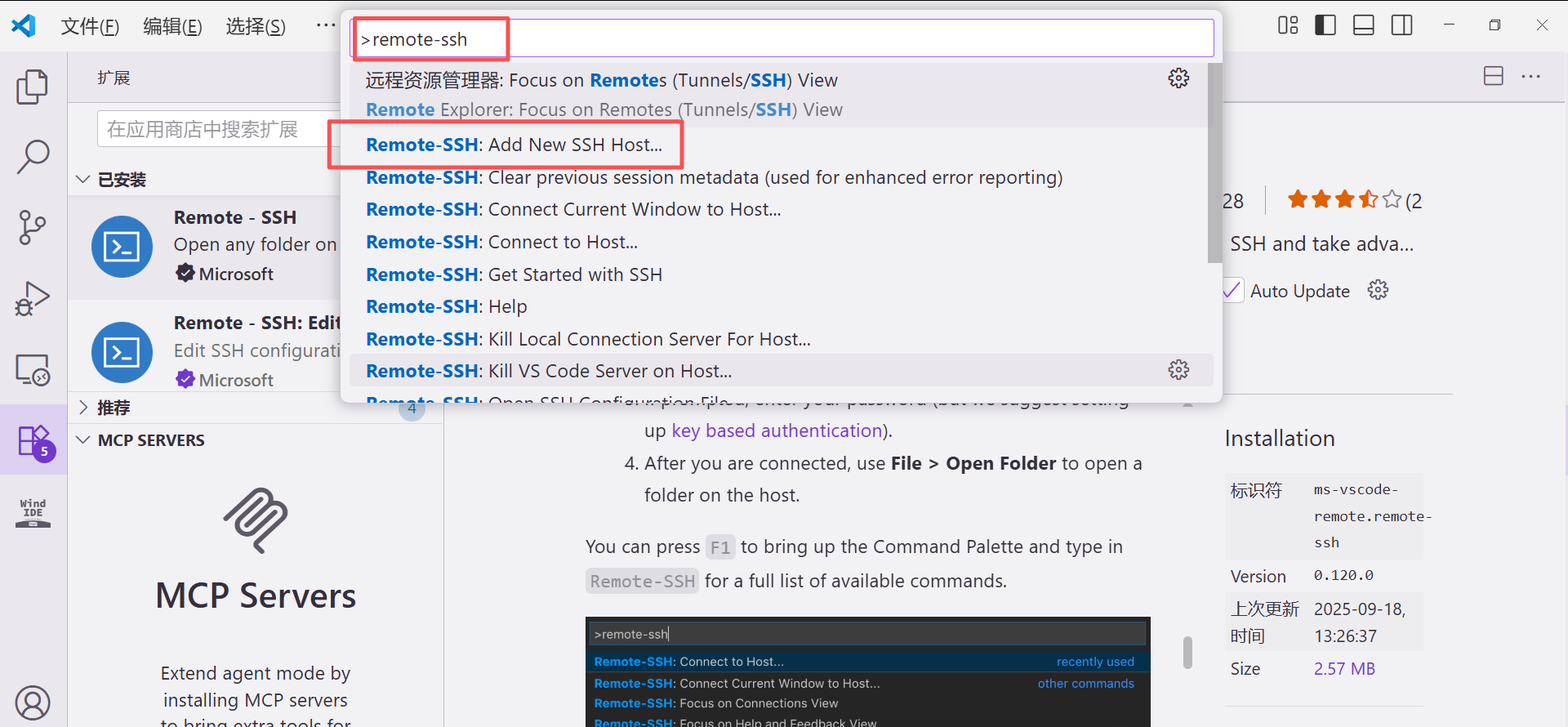Screen dimensions: 1568x727
Task: Select Remote-SSH: Add New SSH Host command
Action: [781, 145]
